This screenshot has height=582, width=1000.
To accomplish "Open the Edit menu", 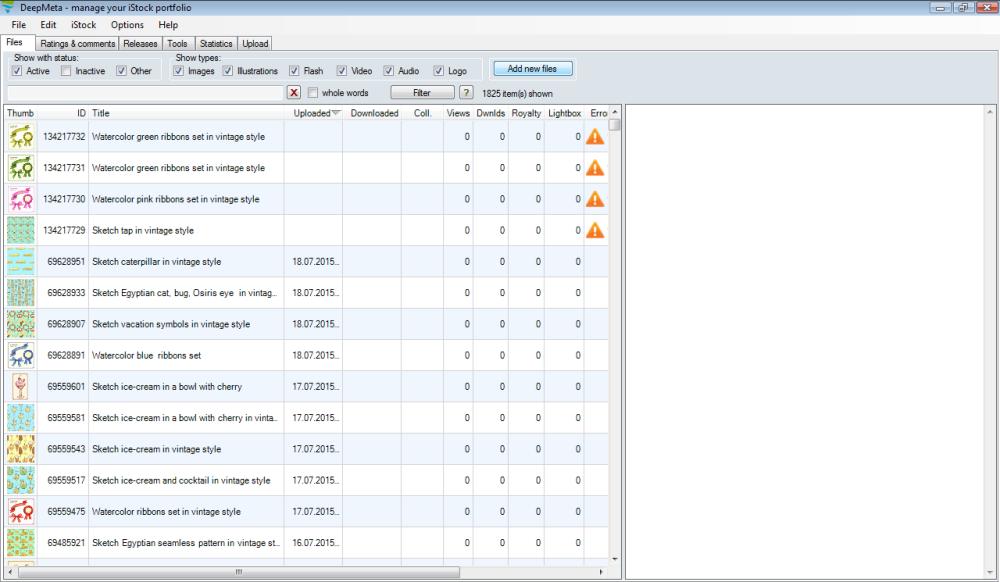I will [48, 25].
